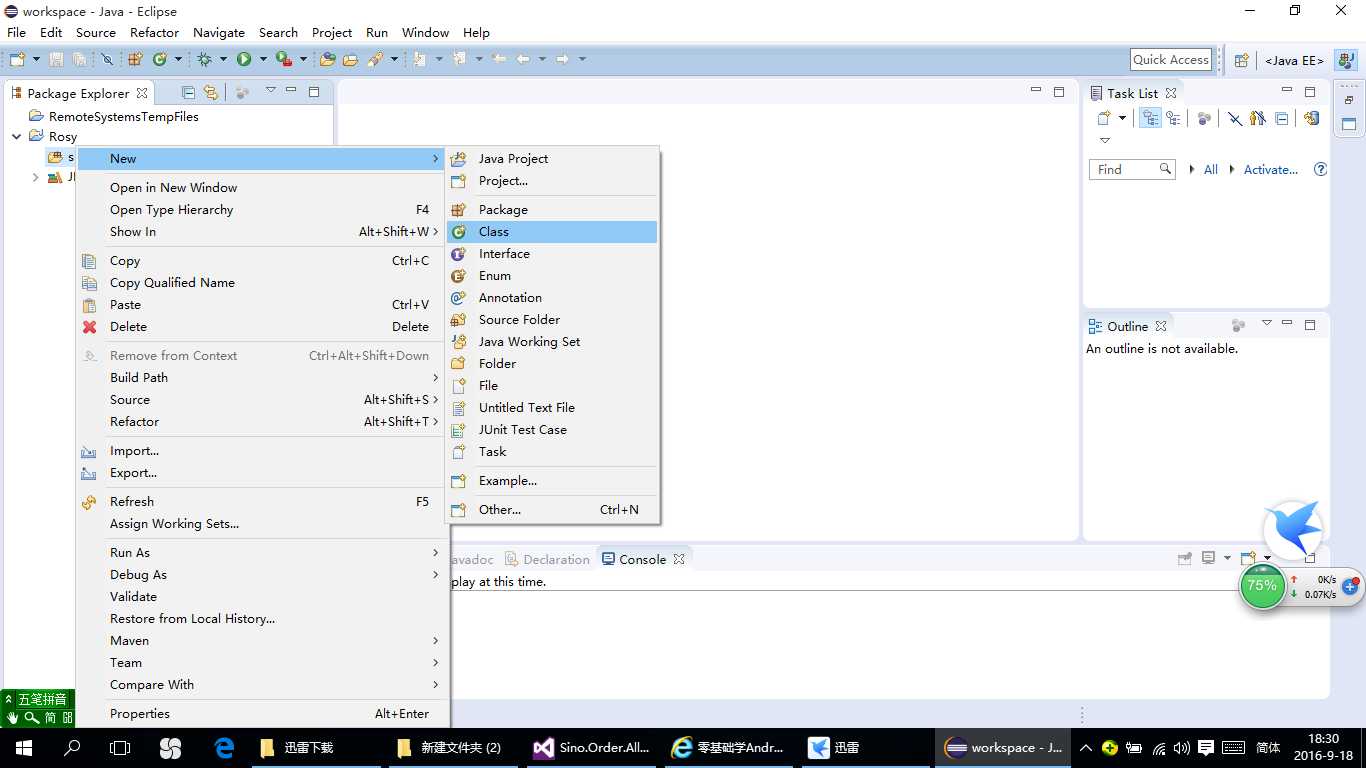Click Refresh in the context menu
The height and width of the screenshot is (768, 1366).
(x=263, y=501)
